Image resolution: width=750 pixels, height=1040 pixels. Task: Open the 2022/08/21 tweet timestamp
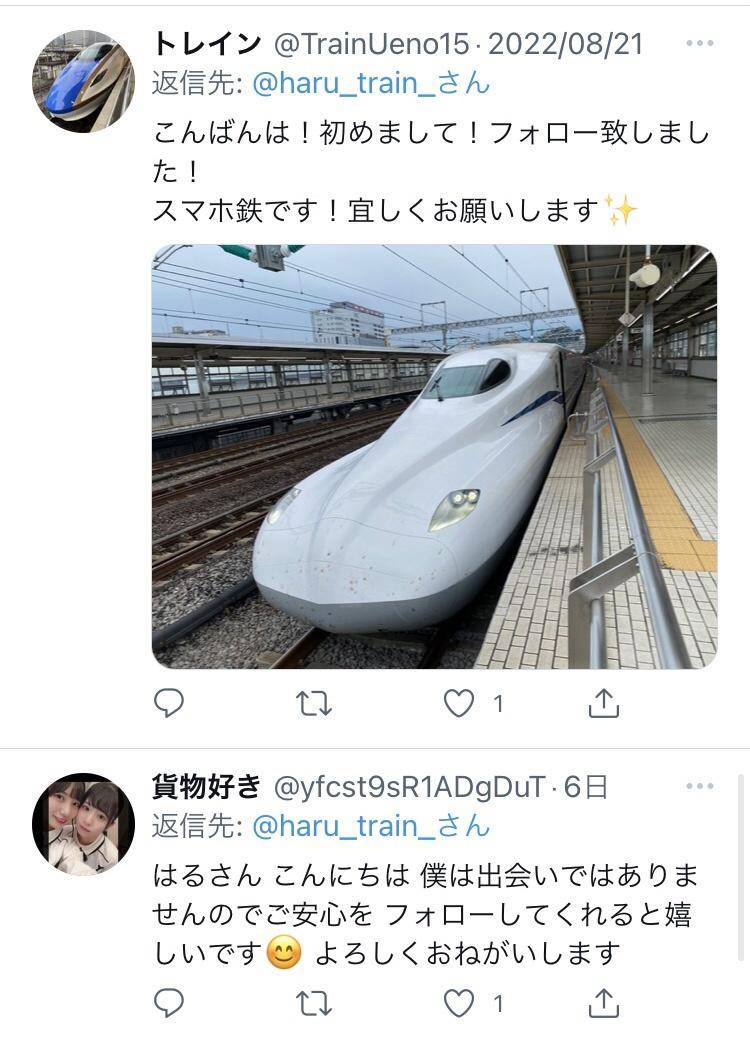tap(566, 44)
